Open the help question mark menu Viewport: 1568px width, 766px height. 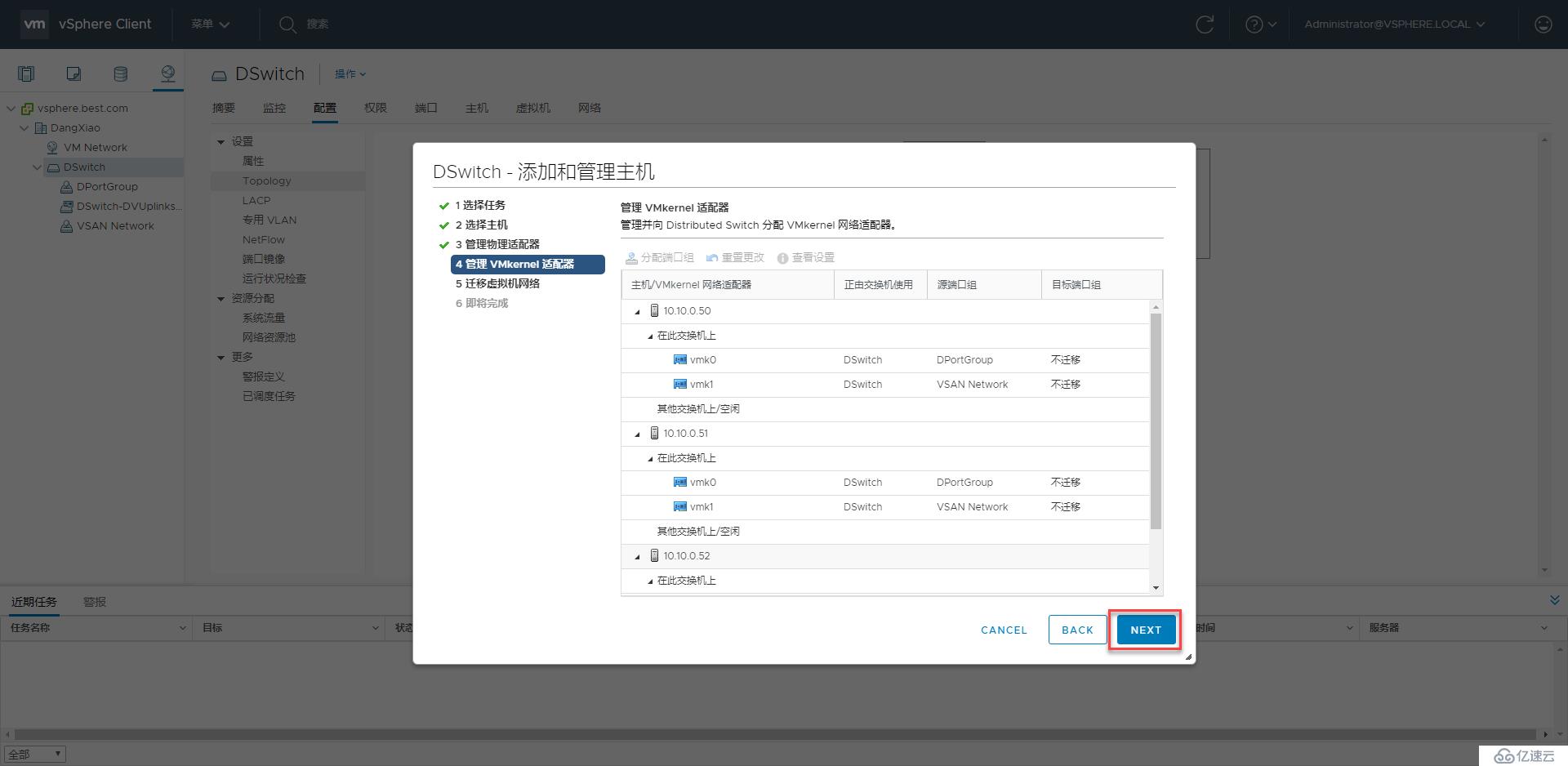(x=1260, y=24)
